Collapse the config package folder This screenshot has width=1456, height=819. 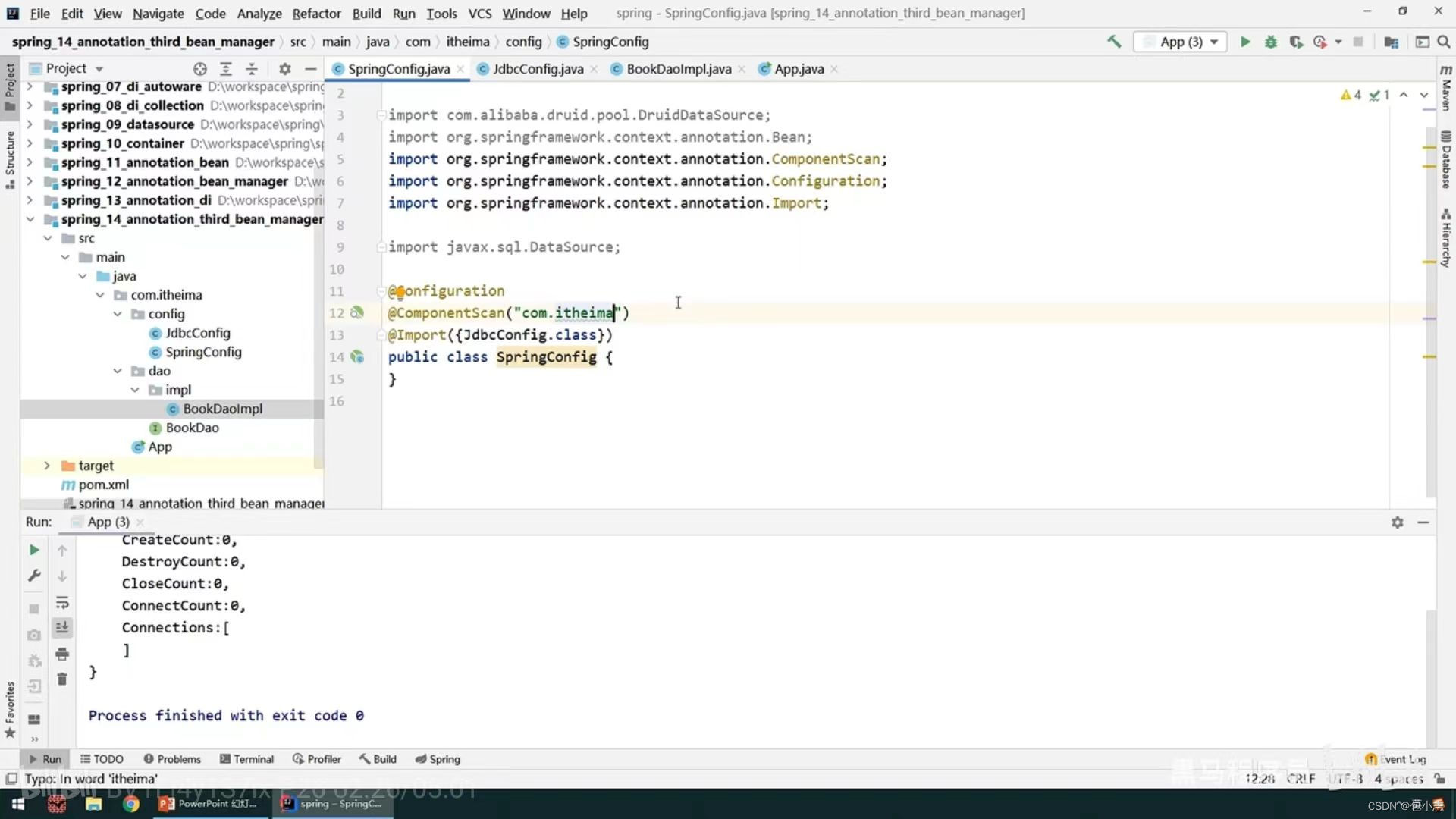click(x=118, y=314)
